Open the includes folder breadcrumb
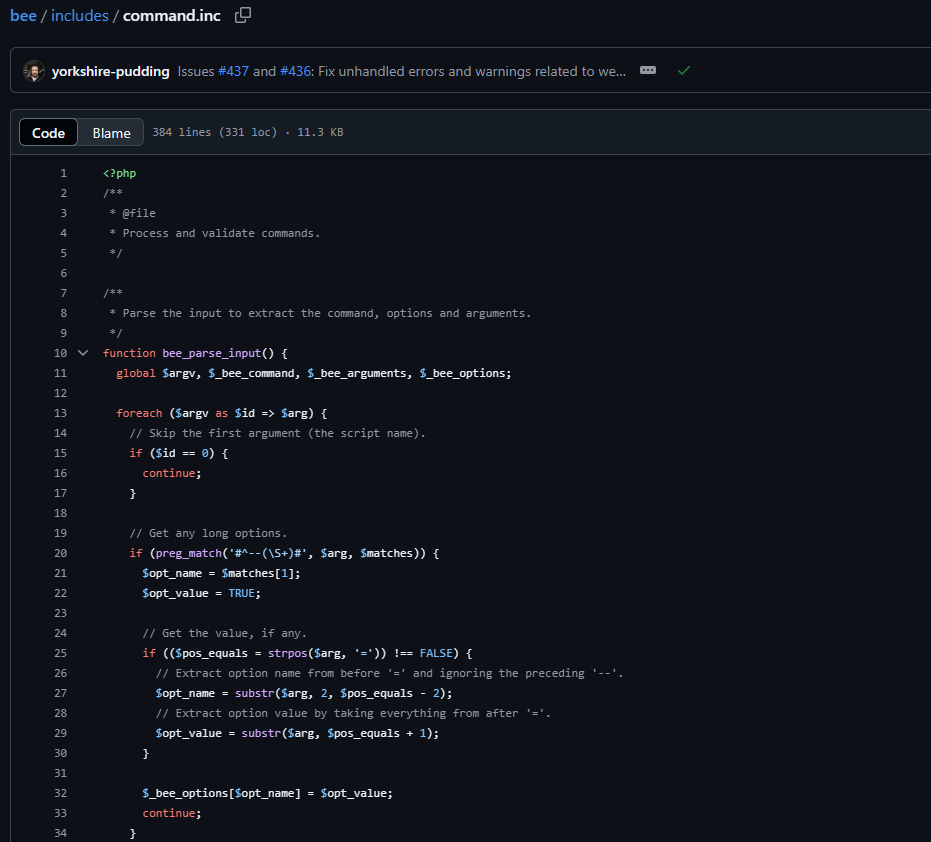This screenshot has height=842, width=931. 80,15
